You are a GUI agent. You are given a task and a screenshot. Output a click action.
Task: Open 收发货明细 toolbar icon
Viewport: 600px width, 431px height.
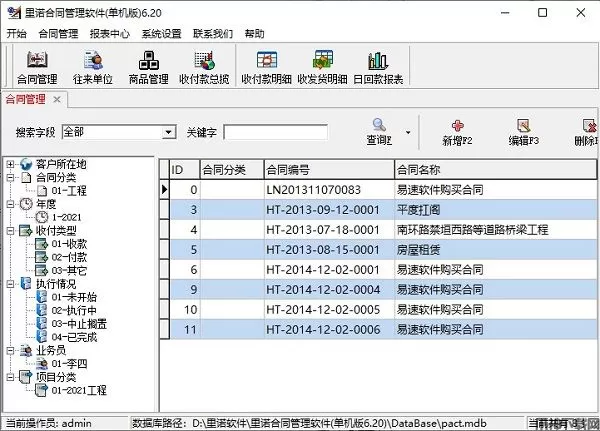pos(322,60)
